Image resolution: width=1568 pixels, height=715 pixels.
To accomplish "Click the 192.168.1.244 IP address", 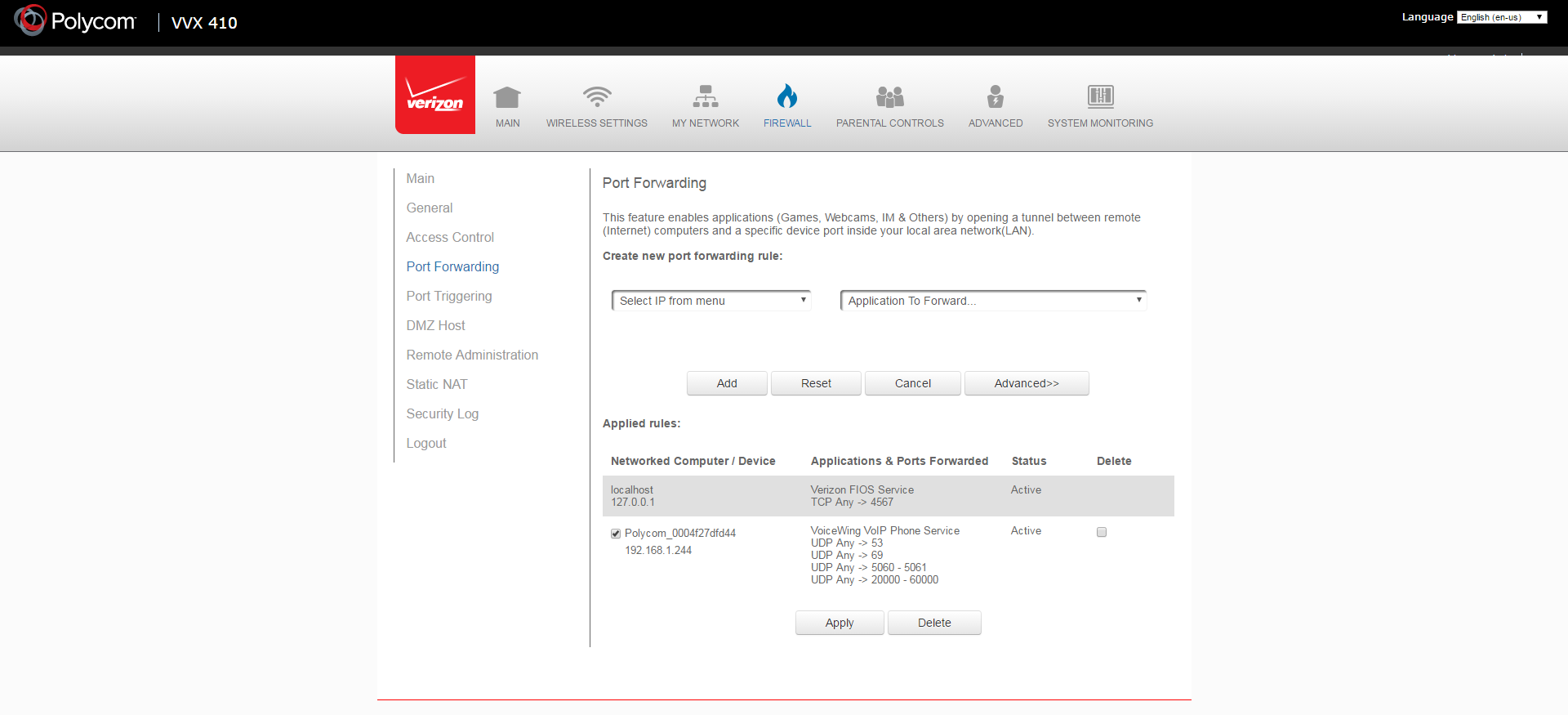I will (x=658, y=550).
